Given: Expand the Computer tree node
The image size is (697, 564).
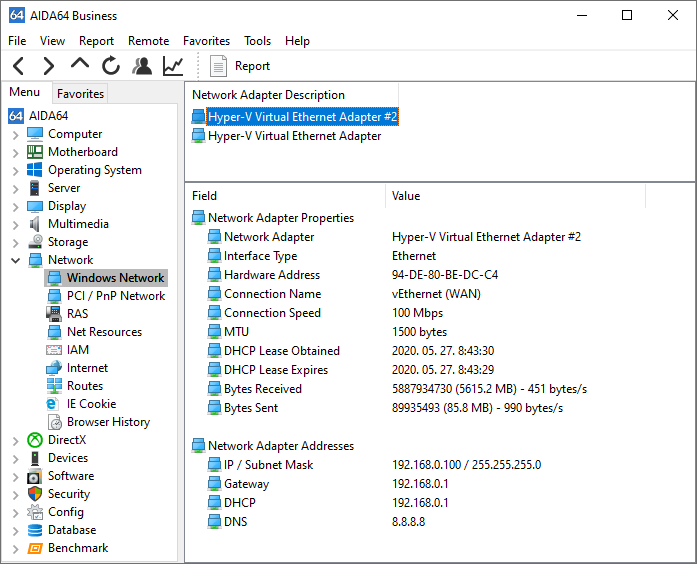Looking at the screenshot, I should 16,135.
